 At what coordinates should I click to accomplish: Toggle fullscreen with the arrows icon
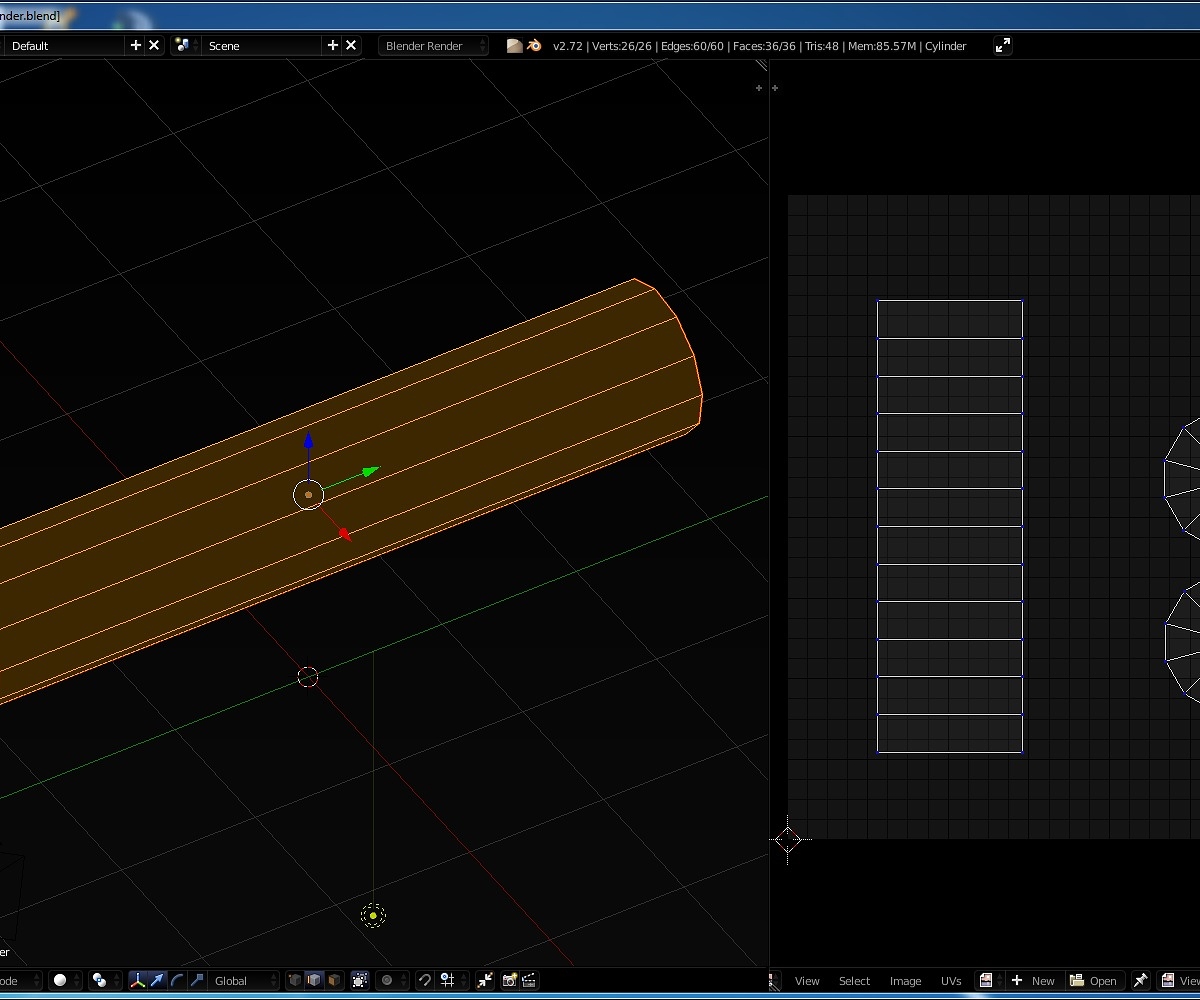pyautogui.click(x=1003, y=45)
